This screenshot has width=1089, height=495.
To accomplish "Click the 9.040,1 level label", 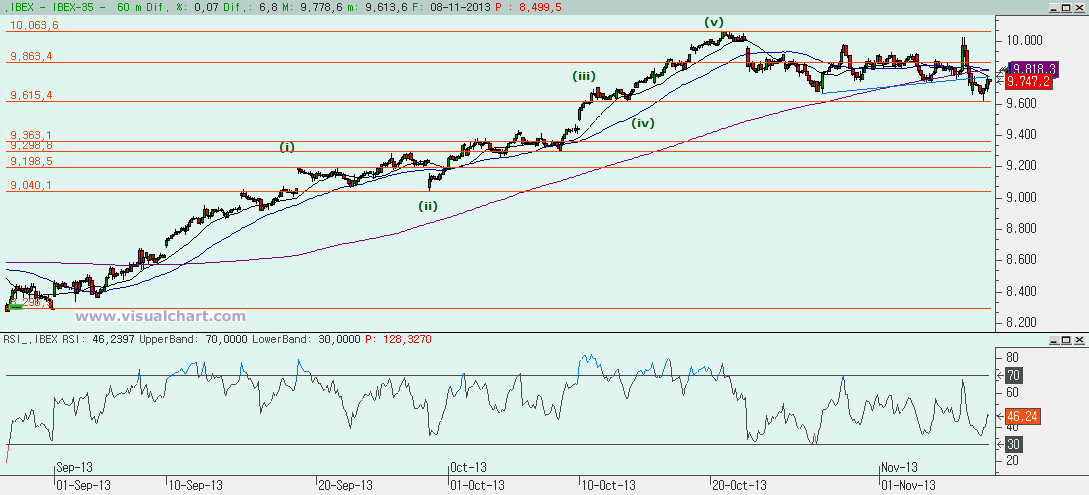I will click(x=30, y=185).
